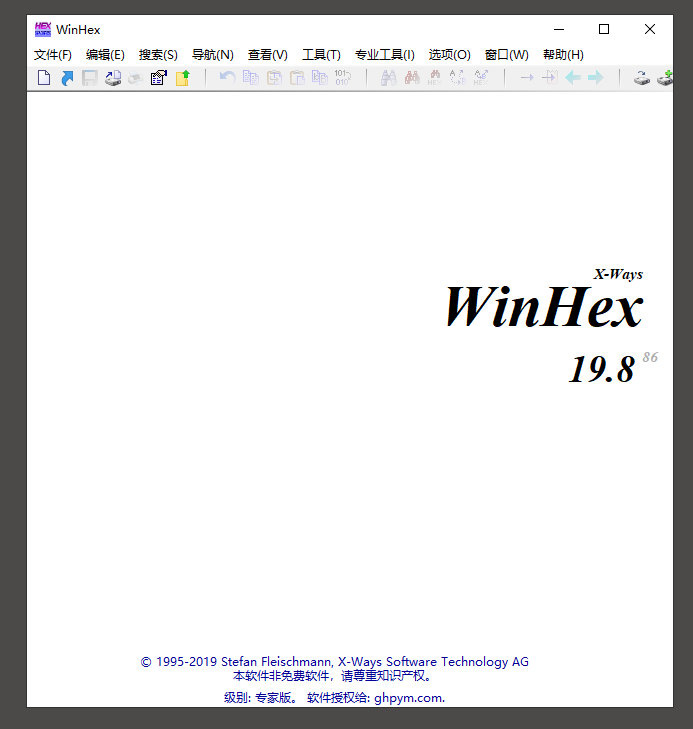Click the Open Disk drive icon
Image resolution: width=693 pixels, height=729 pixels.
642,78
